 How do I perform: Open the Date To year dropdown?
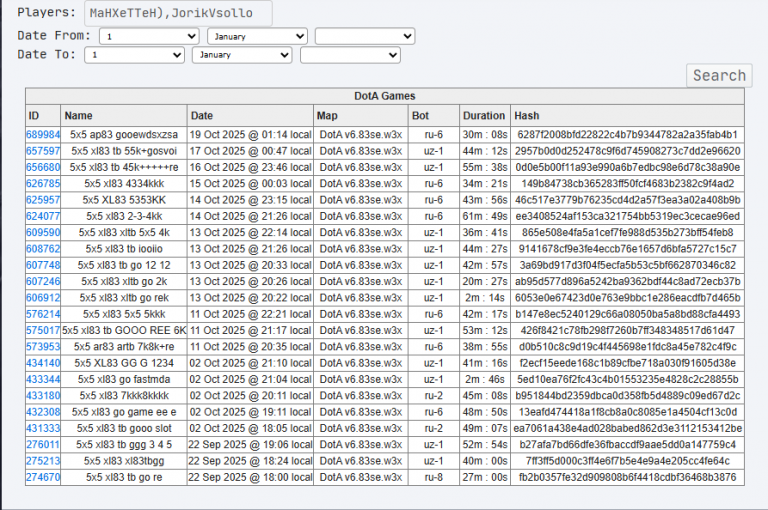point(350,55)
